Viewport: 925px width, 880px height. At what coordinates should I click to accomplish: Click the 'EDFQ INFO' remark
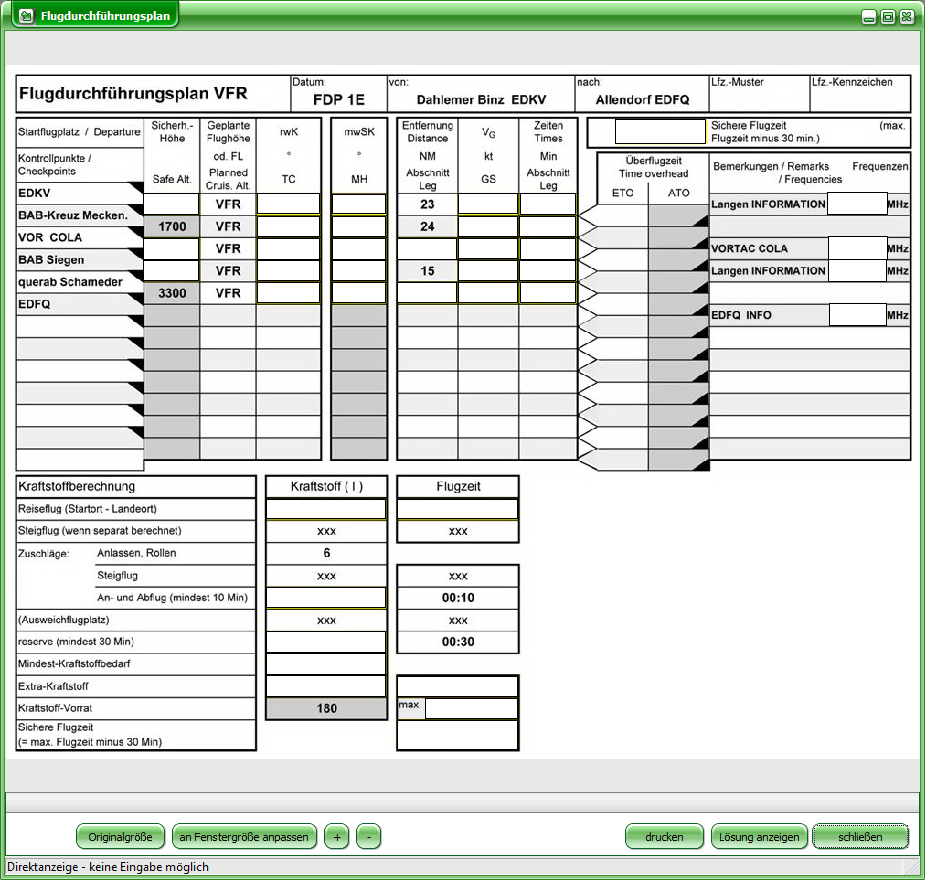(x=741, y=315)
